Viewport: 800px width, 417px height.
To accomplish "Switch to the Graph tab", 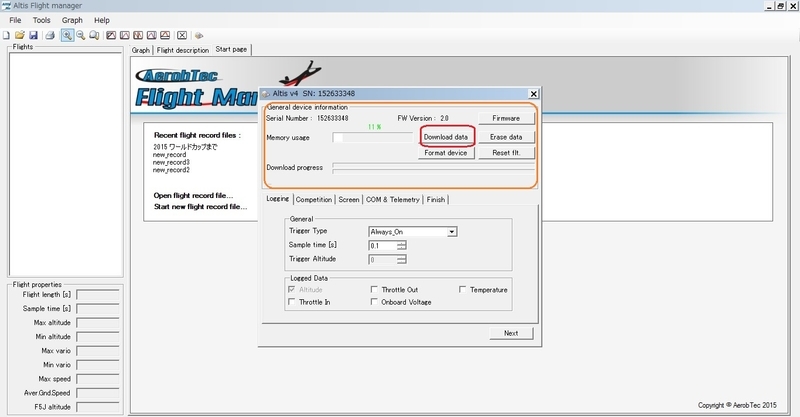I will click(141, 50).
